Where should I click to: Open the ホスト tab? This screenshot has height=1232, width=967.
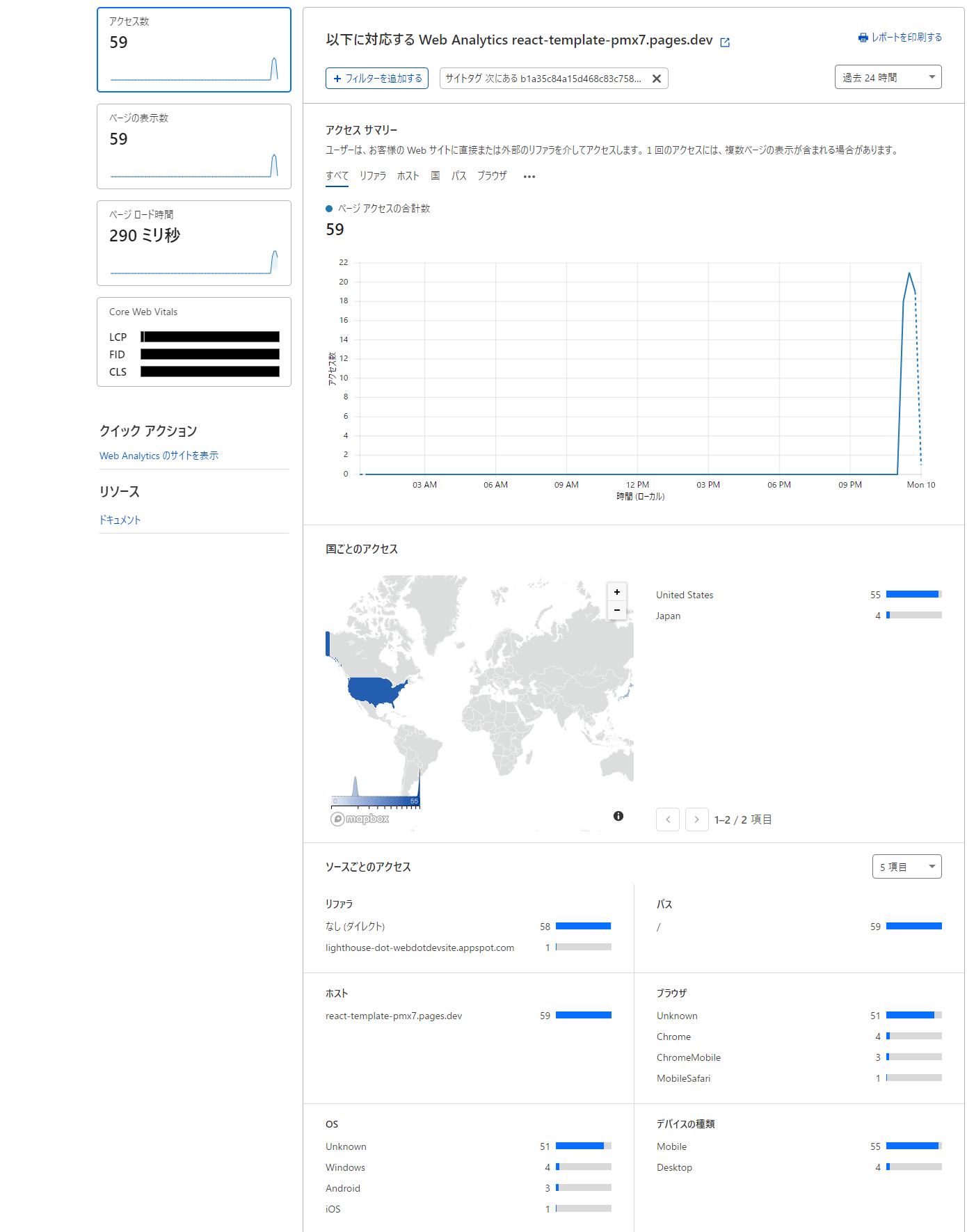(408, 176)
